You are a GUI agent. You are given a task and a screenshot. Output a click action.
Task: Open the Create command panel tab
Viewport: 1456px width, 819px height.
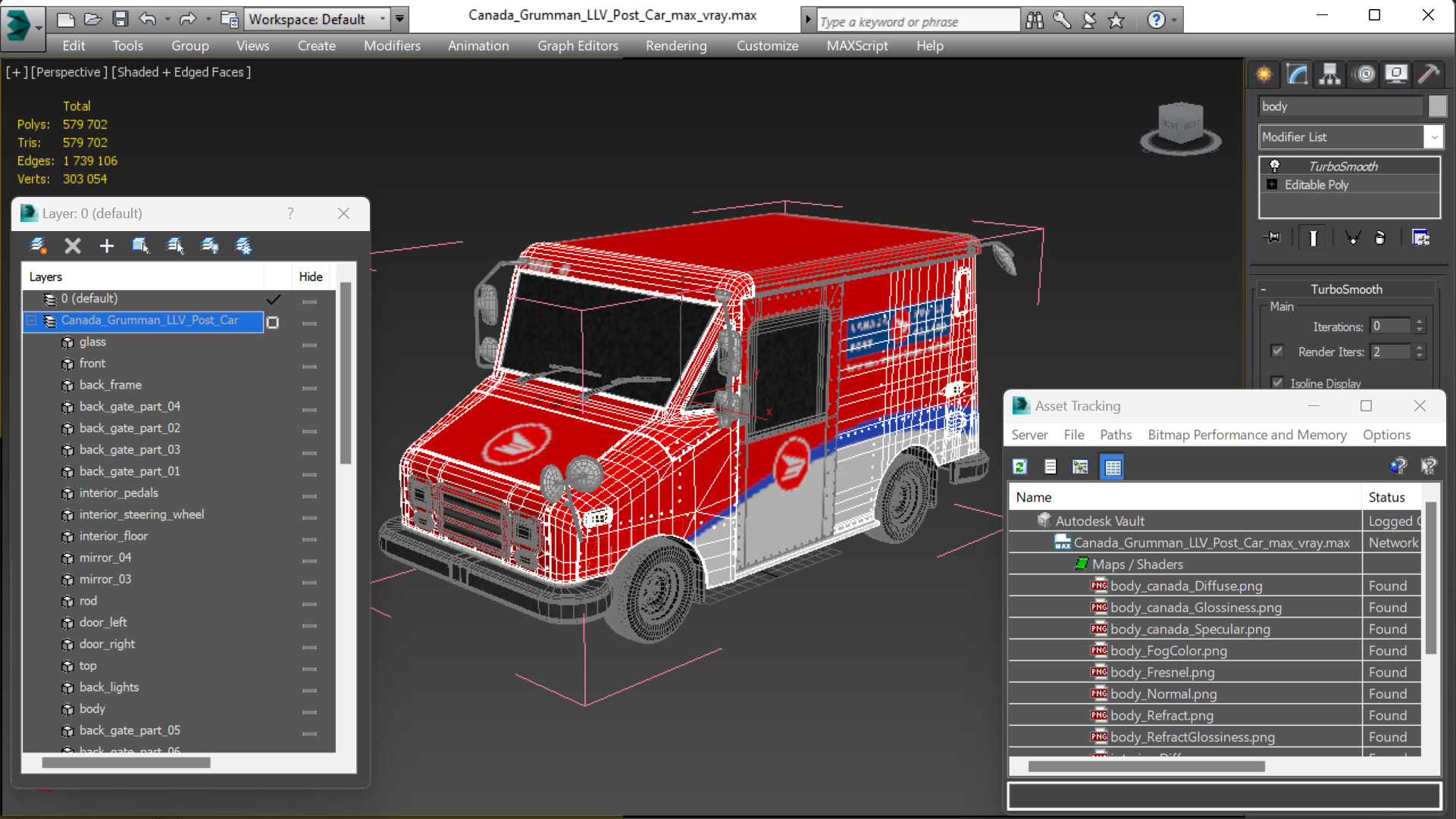[1264, 73]
